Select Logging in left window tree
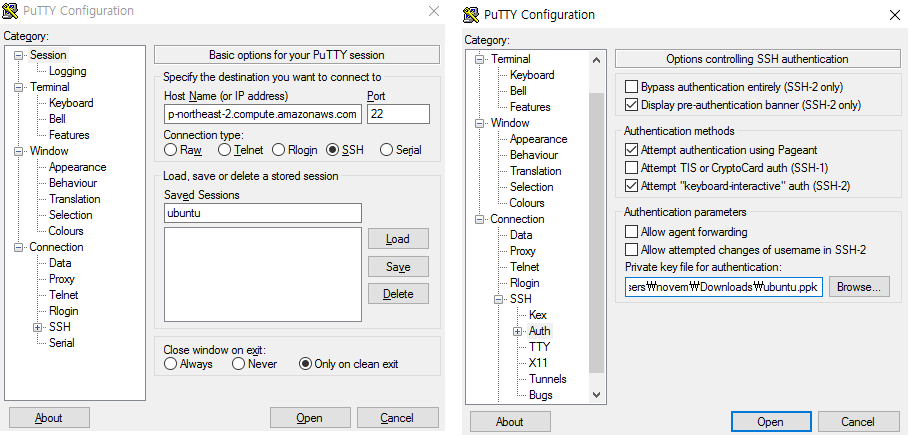The image size is (909, 435). click(x=68, y=71)
